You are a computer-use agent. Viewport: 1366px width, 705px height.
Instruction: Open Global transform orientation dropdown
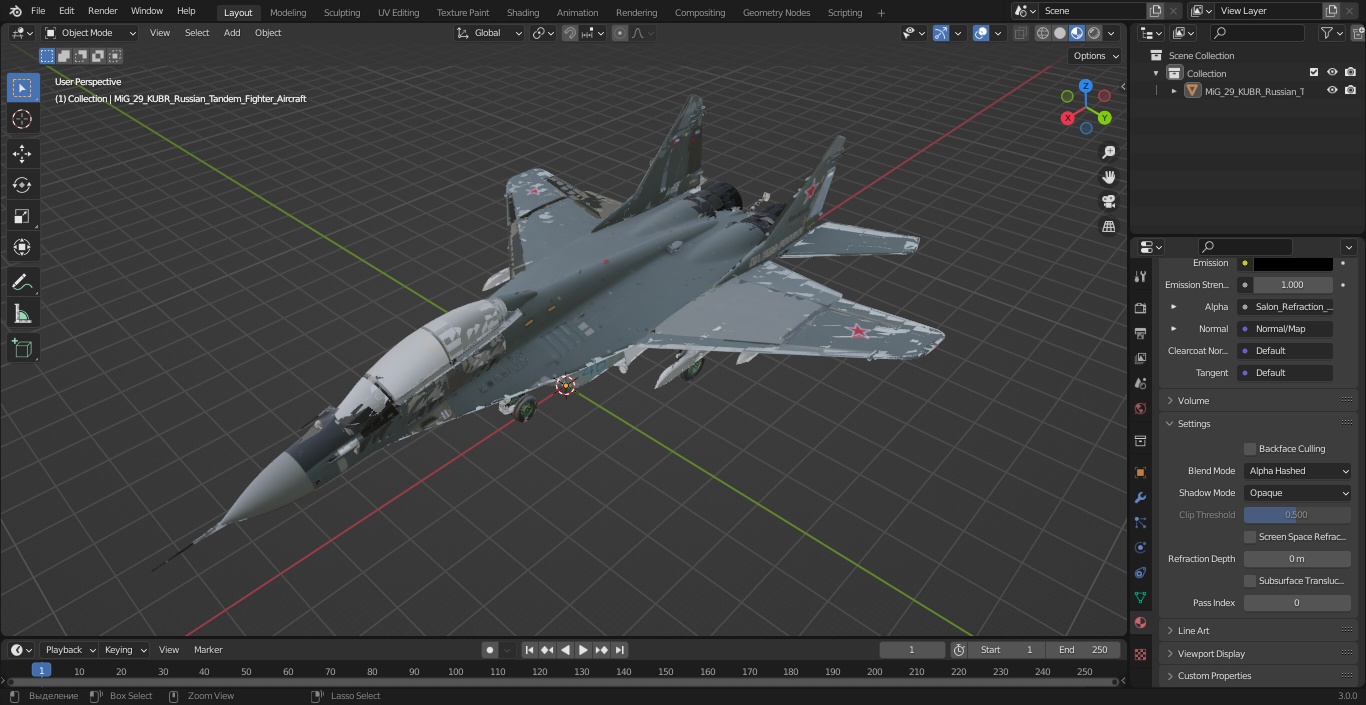coord(490,33)
